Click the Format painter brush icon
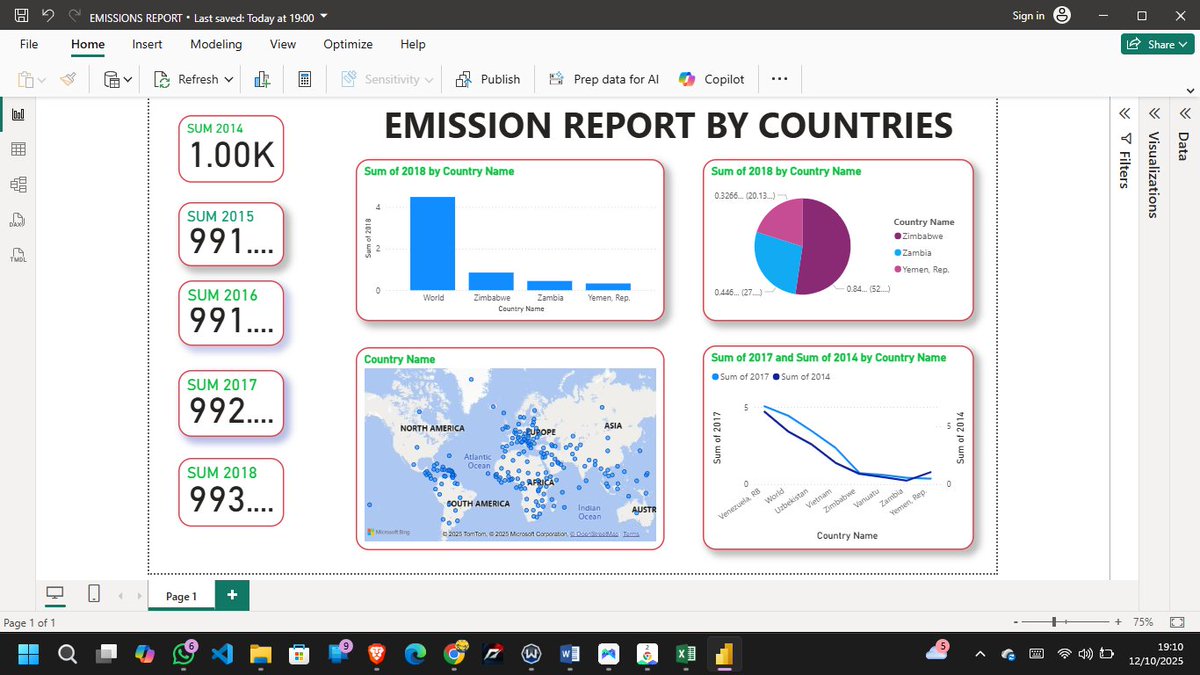This screenshot has height=675, width=1200. 69,79
